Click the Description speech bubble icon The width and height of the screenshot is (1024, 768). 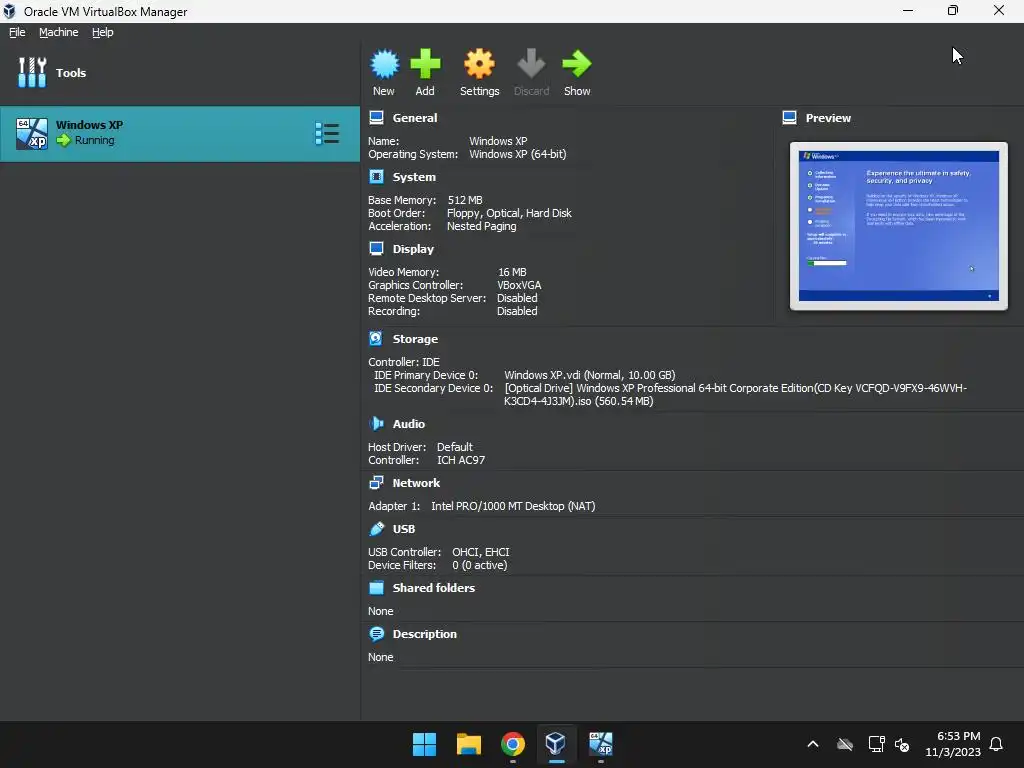377,633
